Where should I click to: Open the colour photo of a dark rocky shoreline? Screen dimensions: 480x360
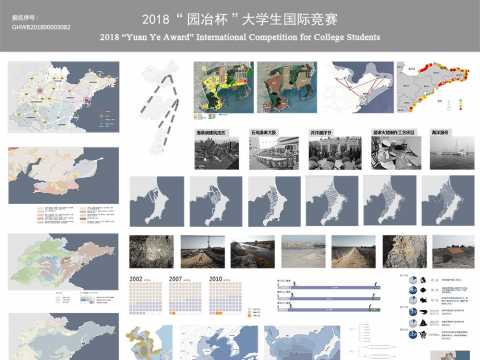click(253, 252)
